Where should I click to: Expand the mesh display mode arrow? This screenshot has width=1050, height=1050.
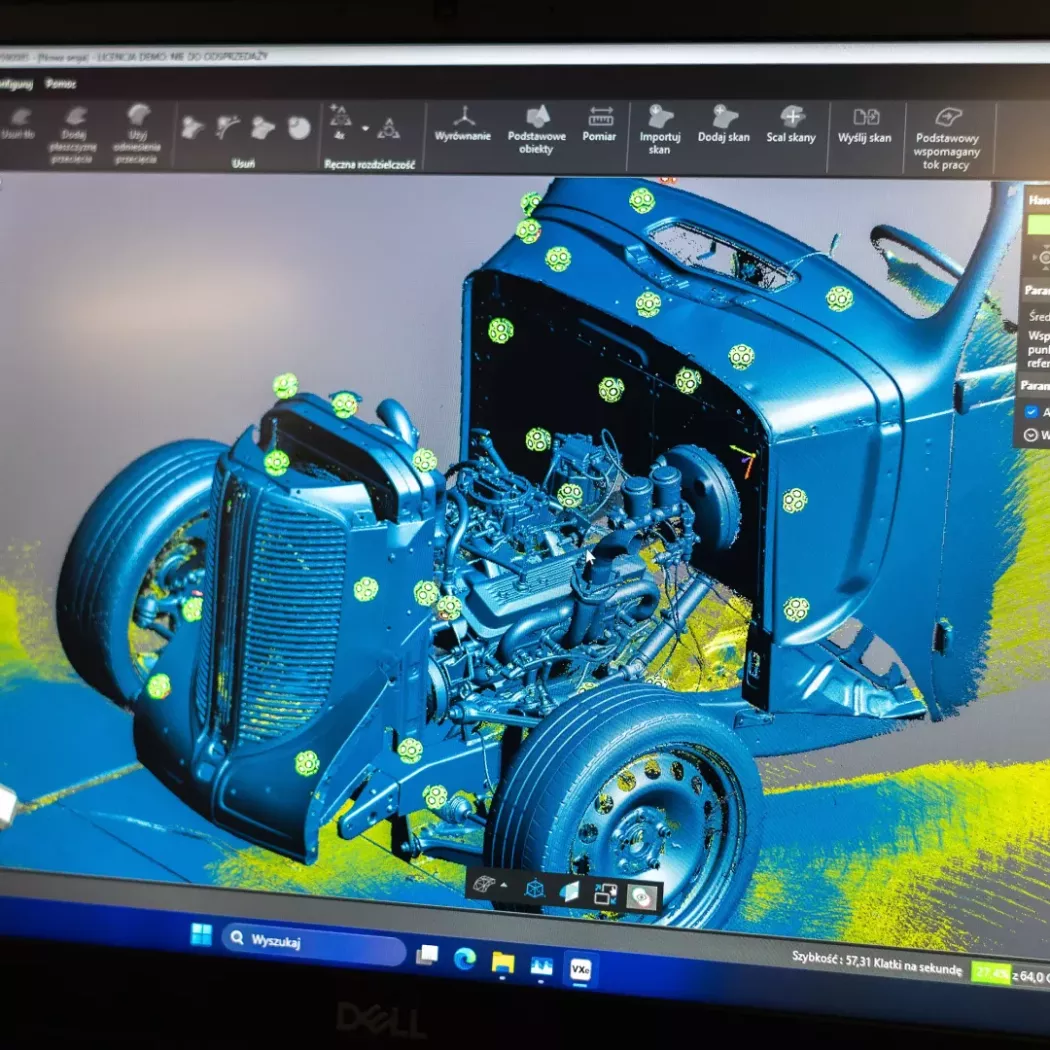(x=503, y=885)
